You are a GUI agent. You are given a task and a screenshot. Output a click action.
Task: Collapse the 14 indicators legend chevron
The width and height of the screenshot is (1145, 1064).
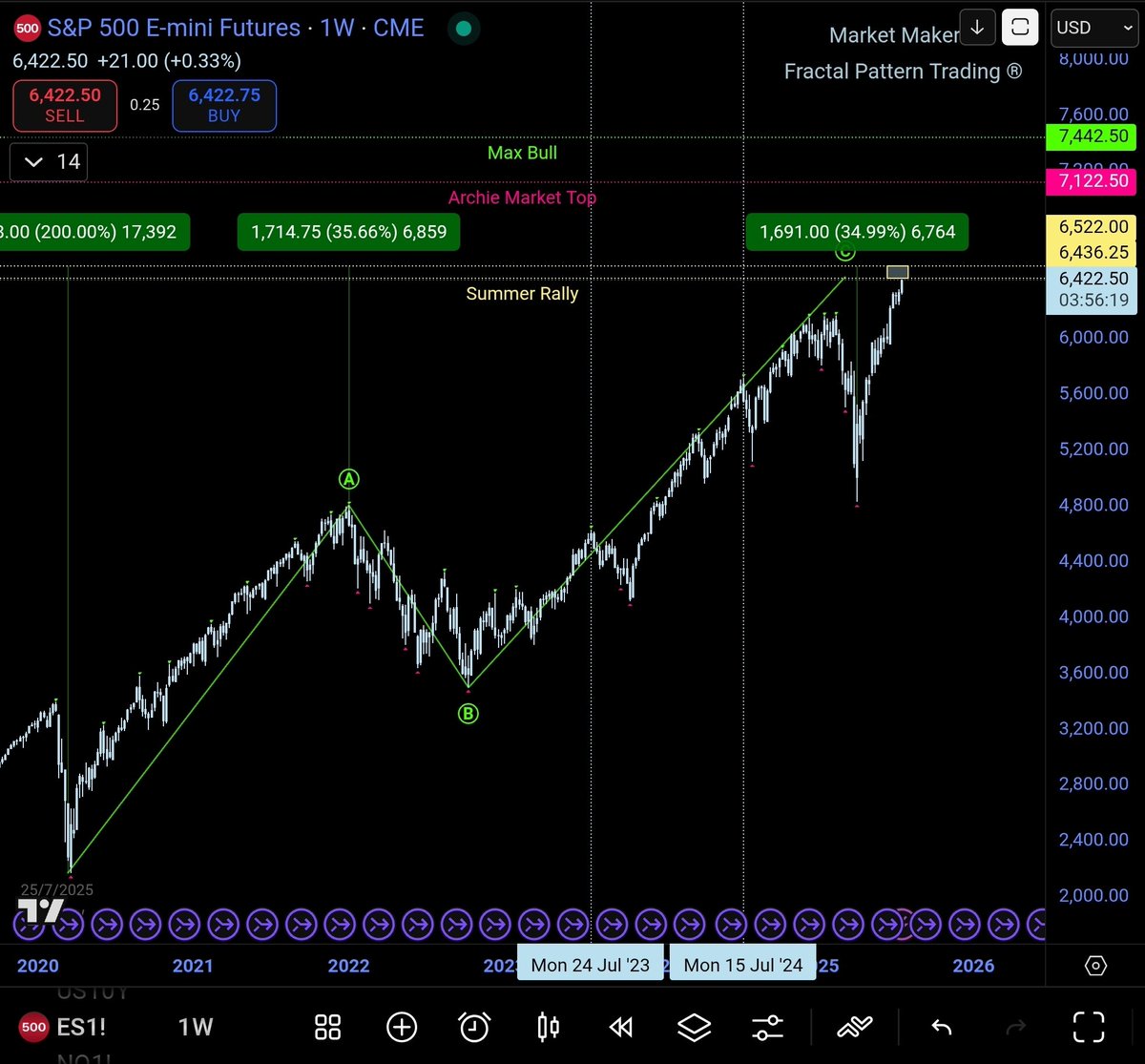[x=33, y=162]
